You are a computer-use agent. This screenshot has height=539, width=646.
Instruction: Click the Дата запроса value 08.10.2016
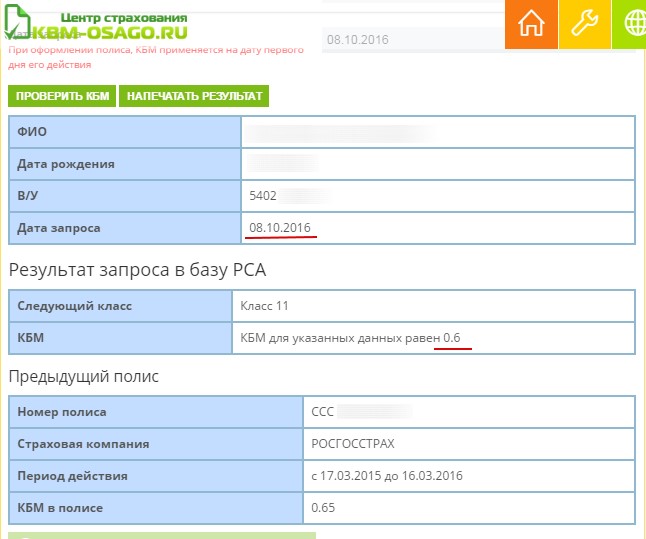(280, 227)
